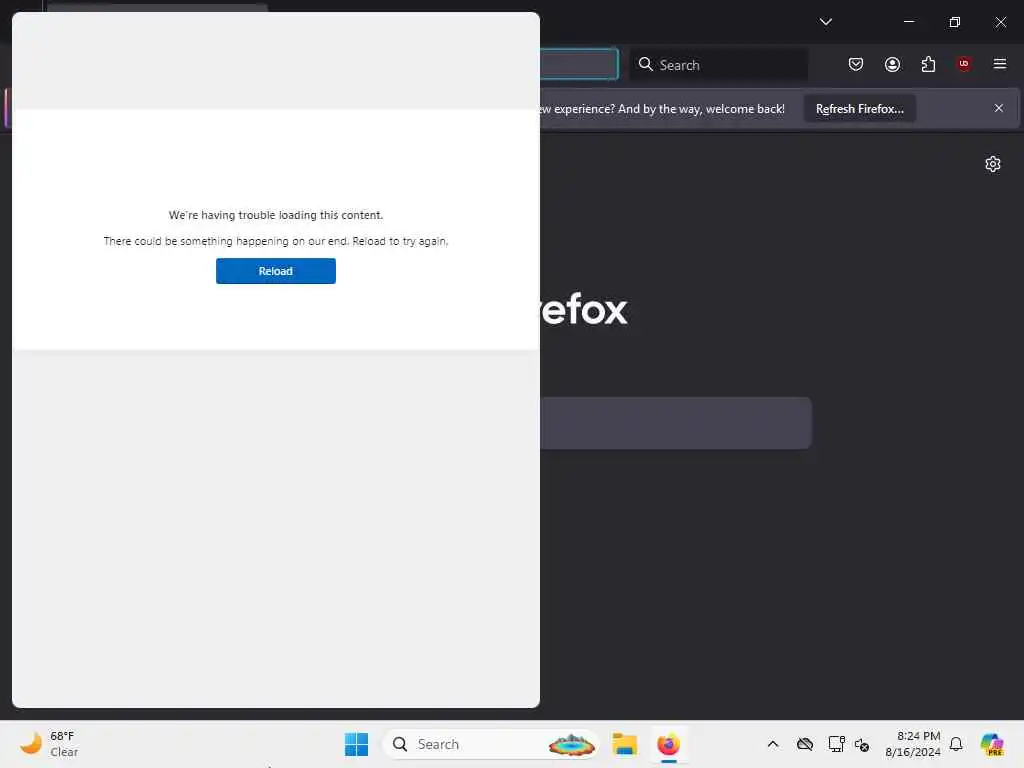This screenshot has width=1024, height=768.
Task: Open the weather widget showing 68°F
Action: pyautogui.click(x=49, y=744)
